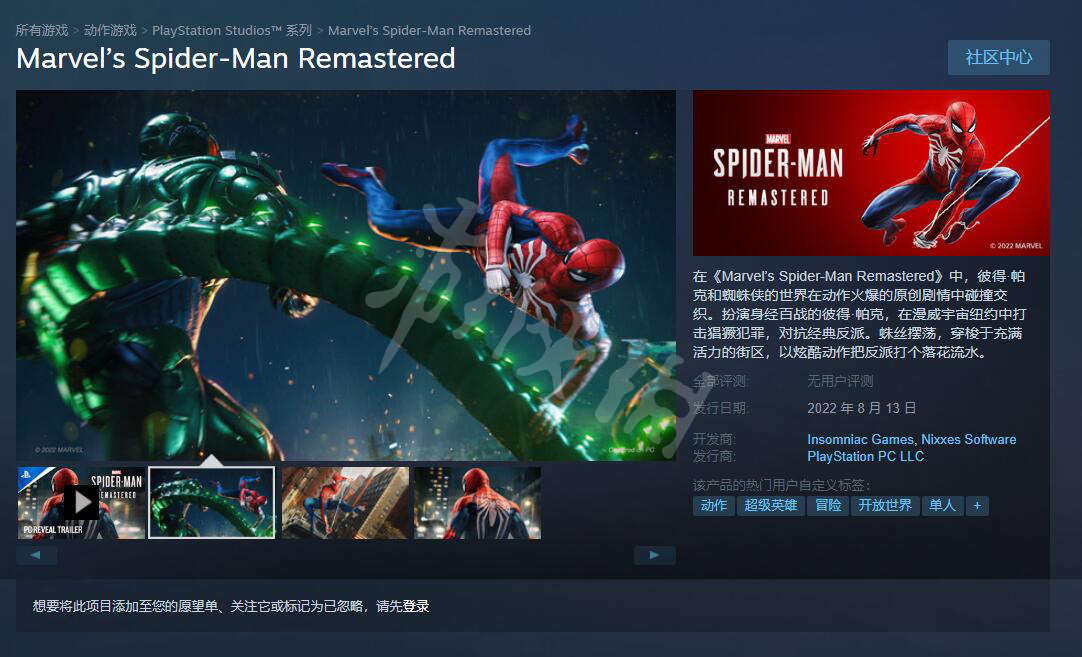Viewport: 1082px width, 657px height.
Task: Select the 开放世界 tag
Action: pyautogui.click(x=885, y=506)
